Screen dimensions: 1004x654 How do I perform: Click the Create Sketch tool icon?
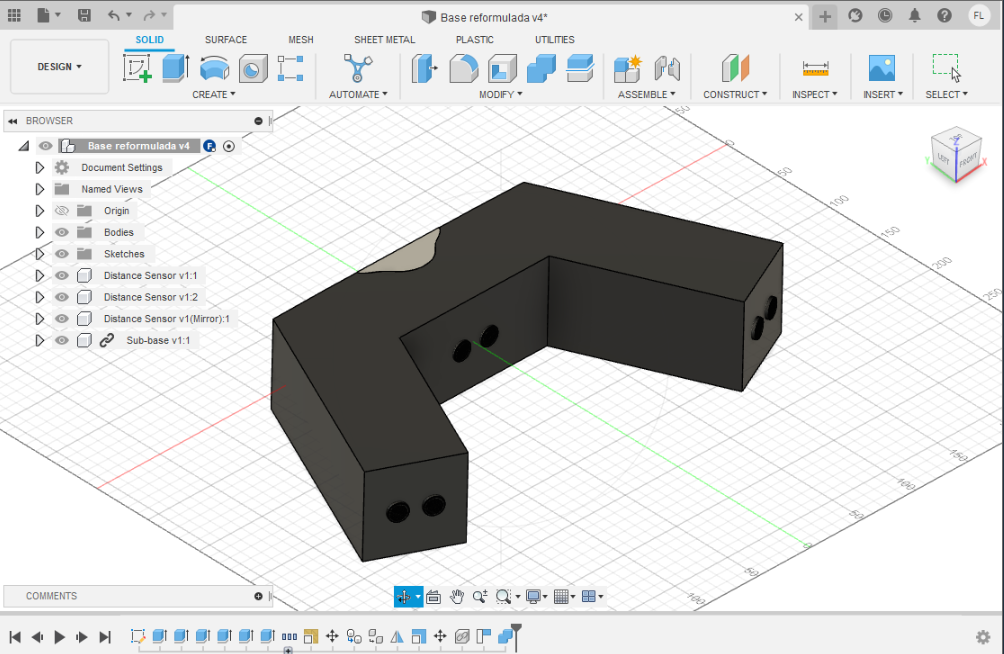click(137, 69)
